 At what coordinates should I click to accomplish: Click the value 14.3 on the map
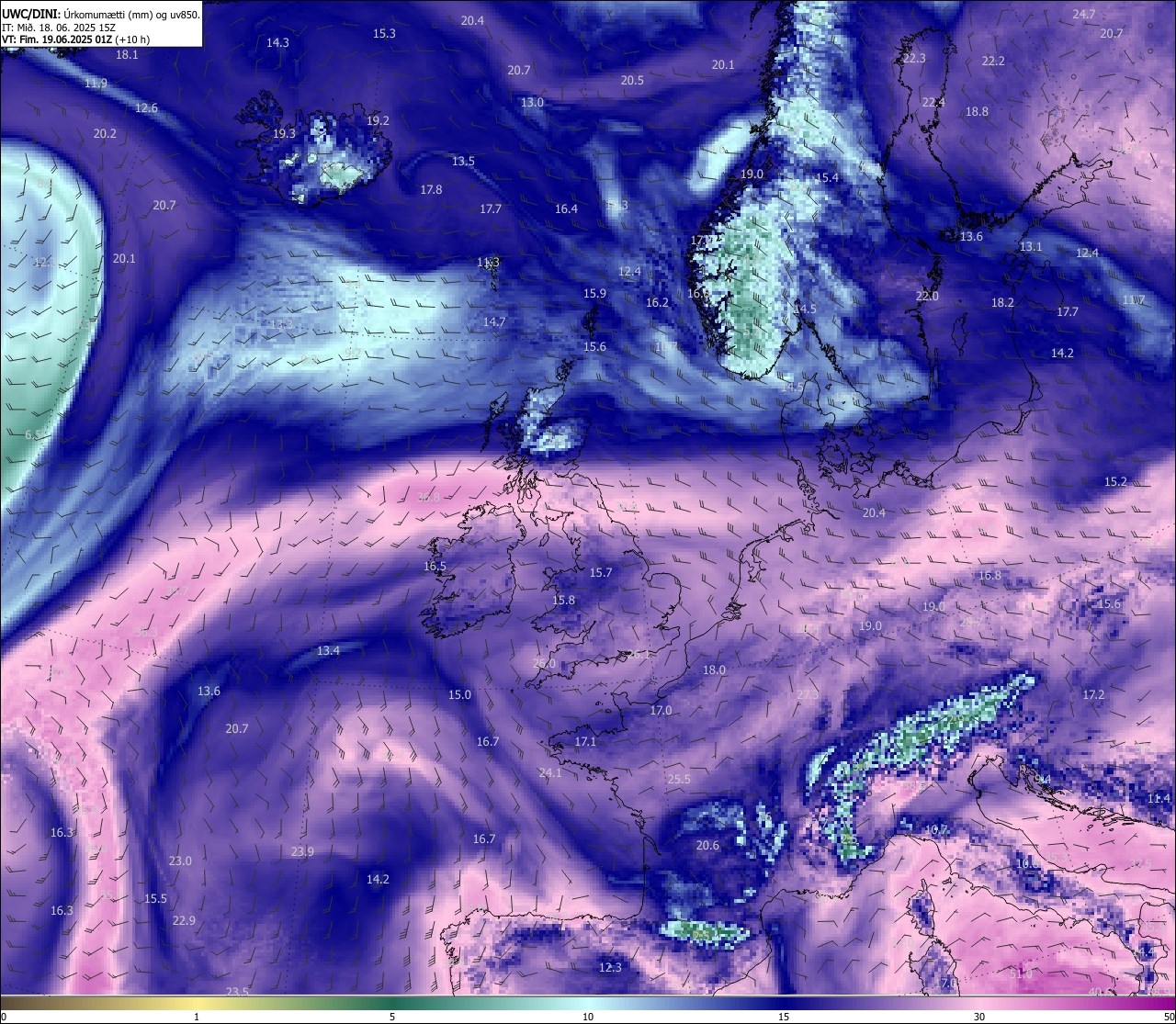[277, 43]
